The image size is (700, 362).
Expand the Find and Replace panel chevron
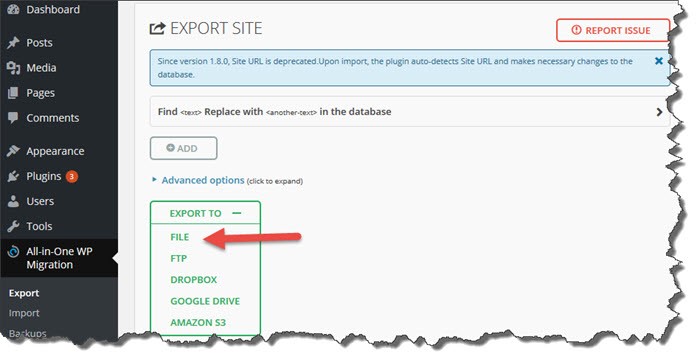(x=659, y=112)
